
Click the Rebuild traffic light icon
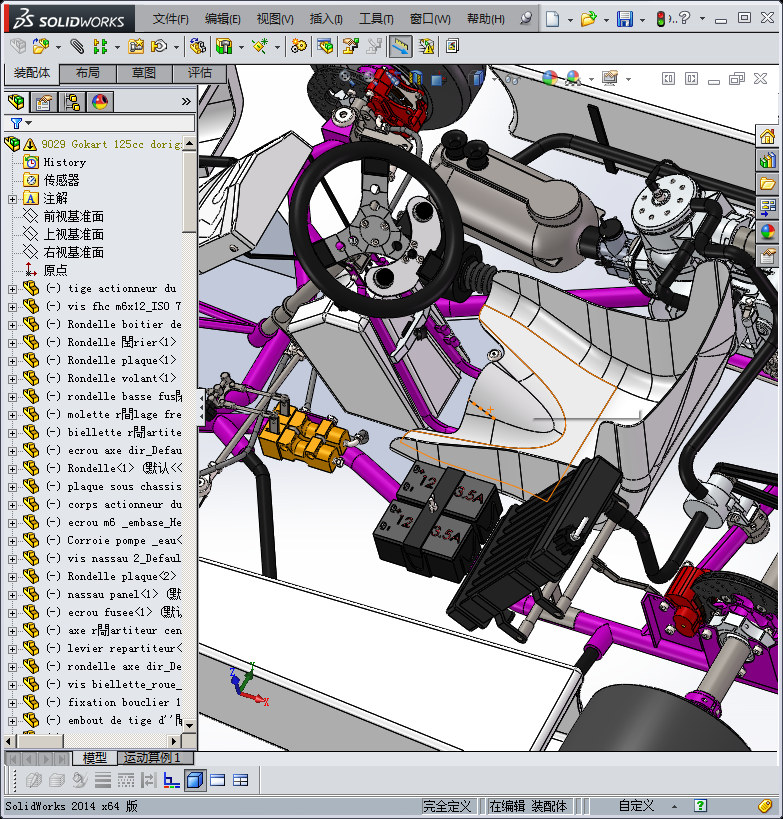[x=661, y=19]
